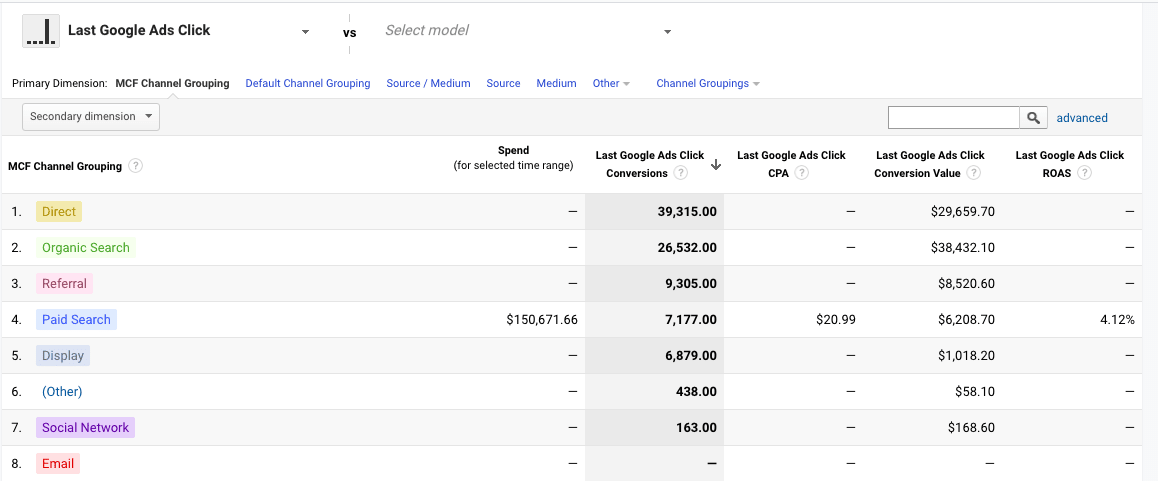Viewport: 1158px width, 481px height.
Task: Switch to Default Channel Grouping dimension
Action: point(308,84)
